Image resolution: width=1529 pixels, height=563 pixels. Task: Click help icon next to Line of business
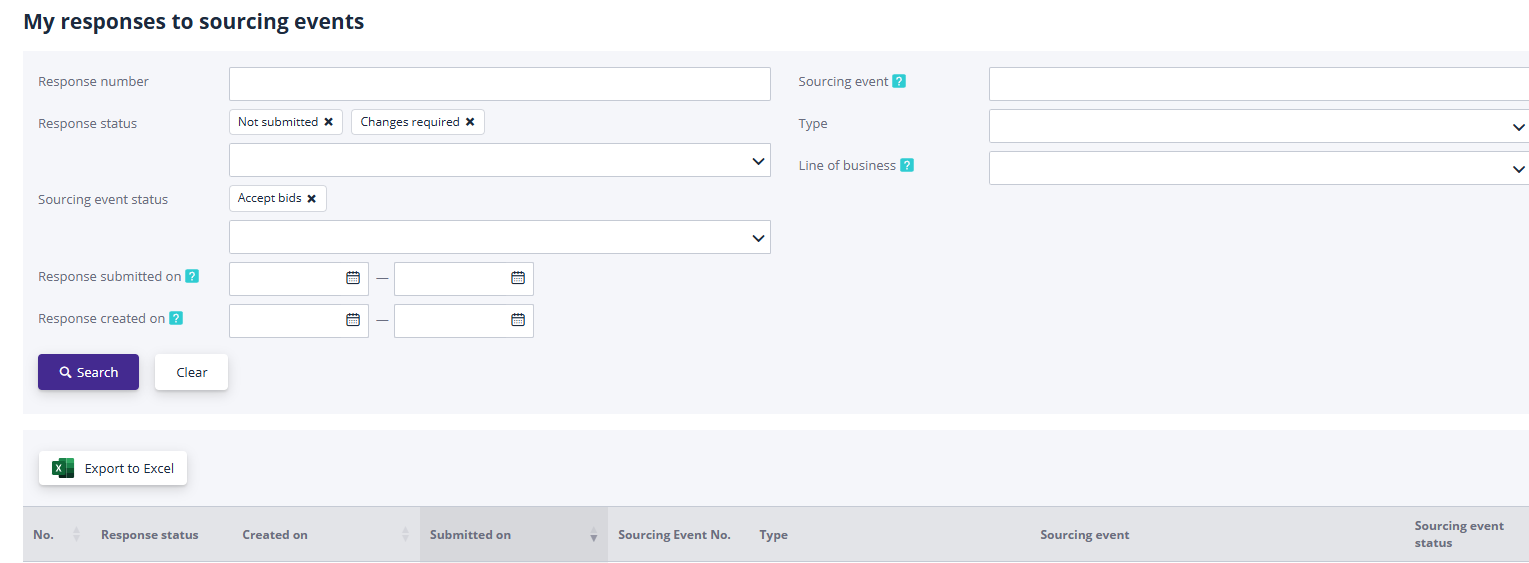tap(906, 166)
